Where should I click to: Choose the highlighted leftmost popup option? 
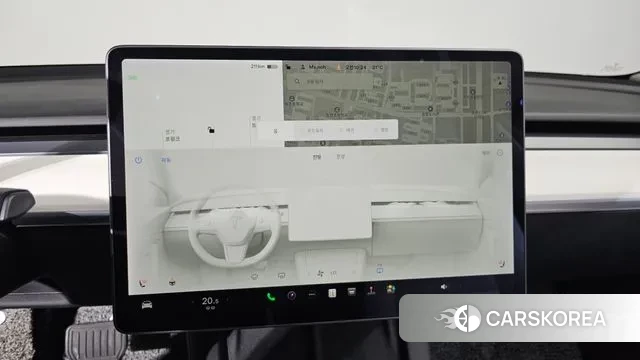point(276,131)
